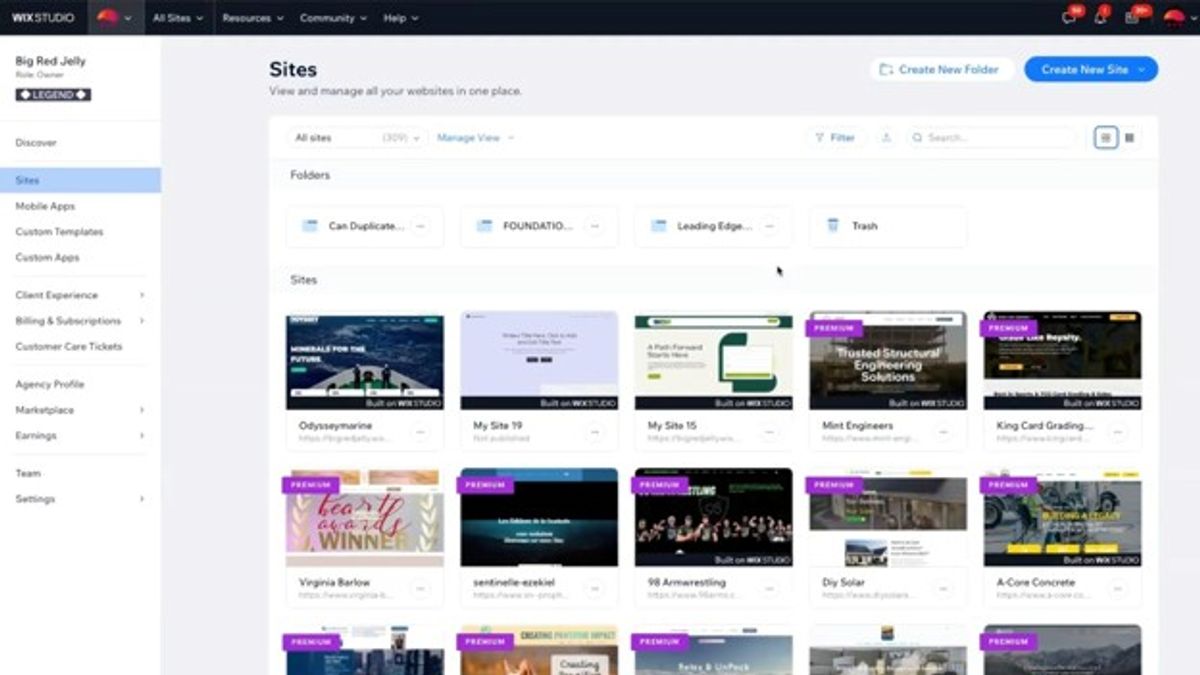Open the Odysseymarine site thumbnail
1200x675 pixels.
(x=365, y=360)
